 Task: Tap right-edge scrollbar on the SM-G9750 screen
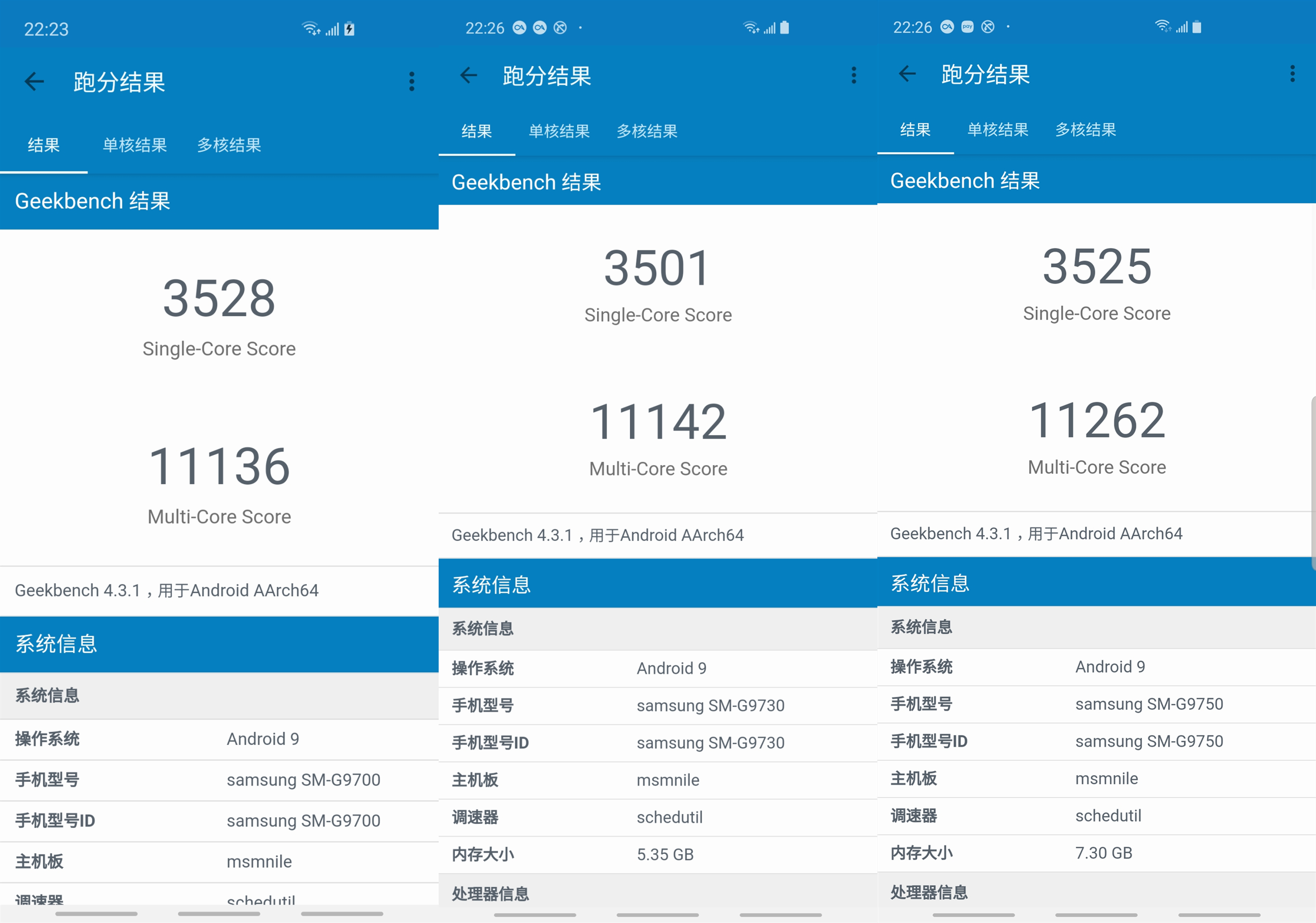(1313, 483)
